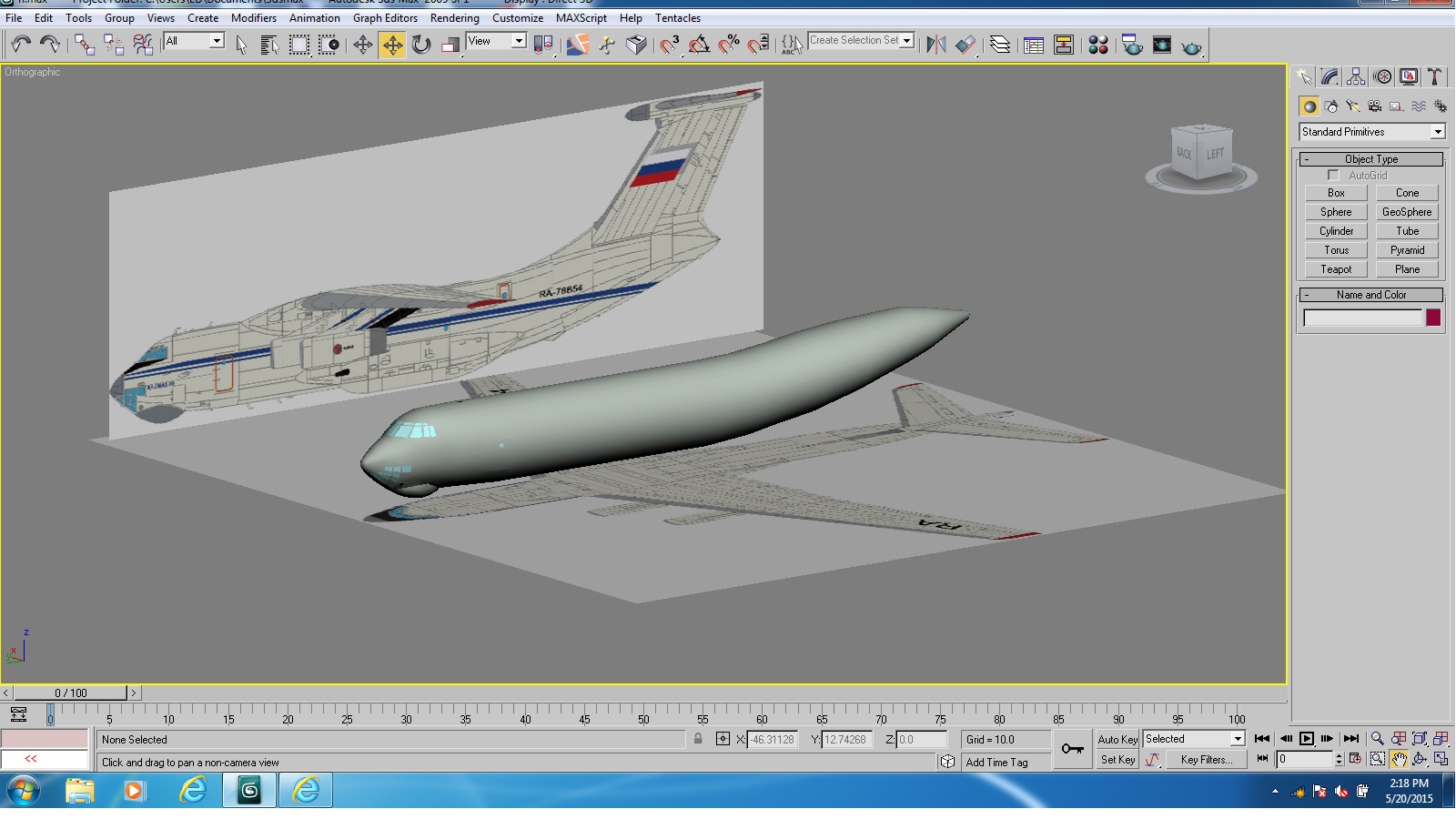Image resolution: width=1456 pixels, height=819 pixels.
Task: Open Render Setup teapot icon
Action: pyautogui.click(x=1132, y=44)
